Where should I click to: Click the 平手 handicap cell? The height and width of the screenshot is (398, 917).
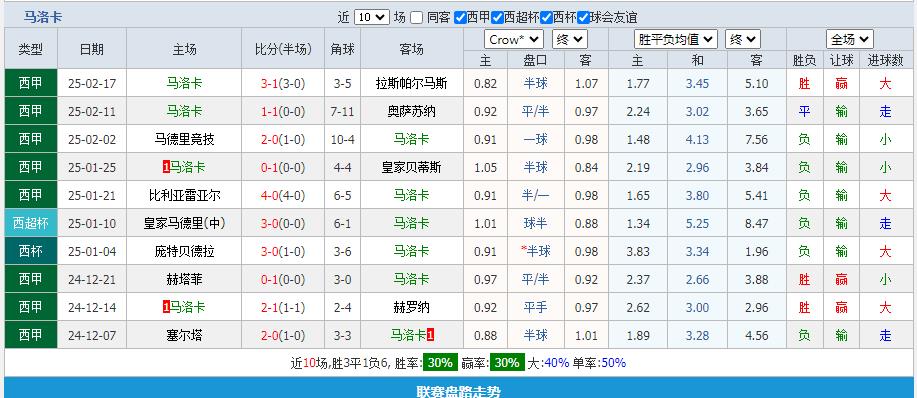536,308
